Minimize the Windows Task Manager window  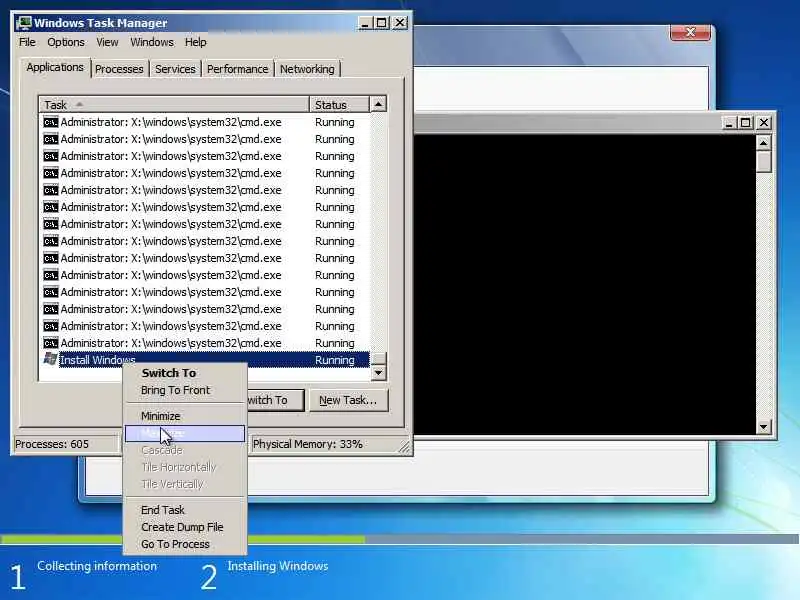tap(365, 23)
